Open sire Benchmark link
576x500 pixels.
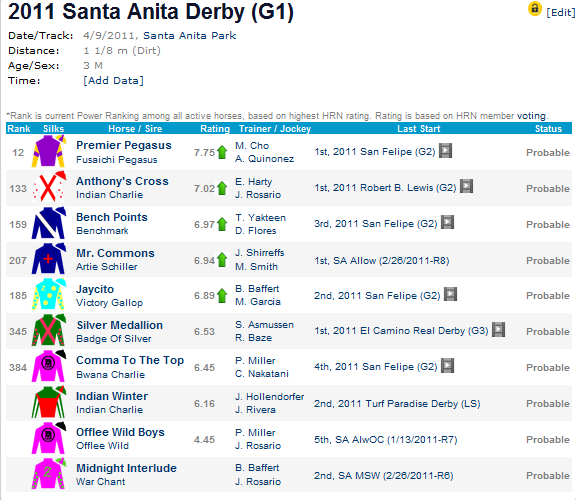(x=102, y=231)
